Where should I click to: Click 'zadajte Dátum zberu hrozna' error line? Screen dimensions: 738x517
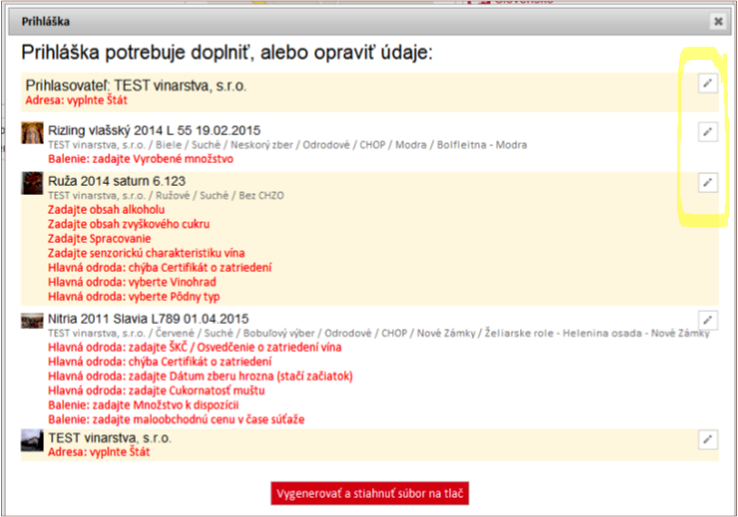pos(201,376)
